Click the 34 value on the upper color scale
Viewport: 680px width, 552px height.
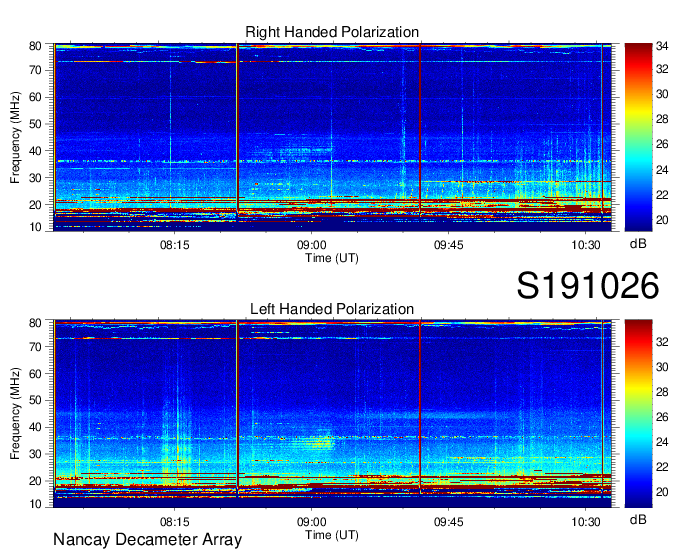click(662, 46)
